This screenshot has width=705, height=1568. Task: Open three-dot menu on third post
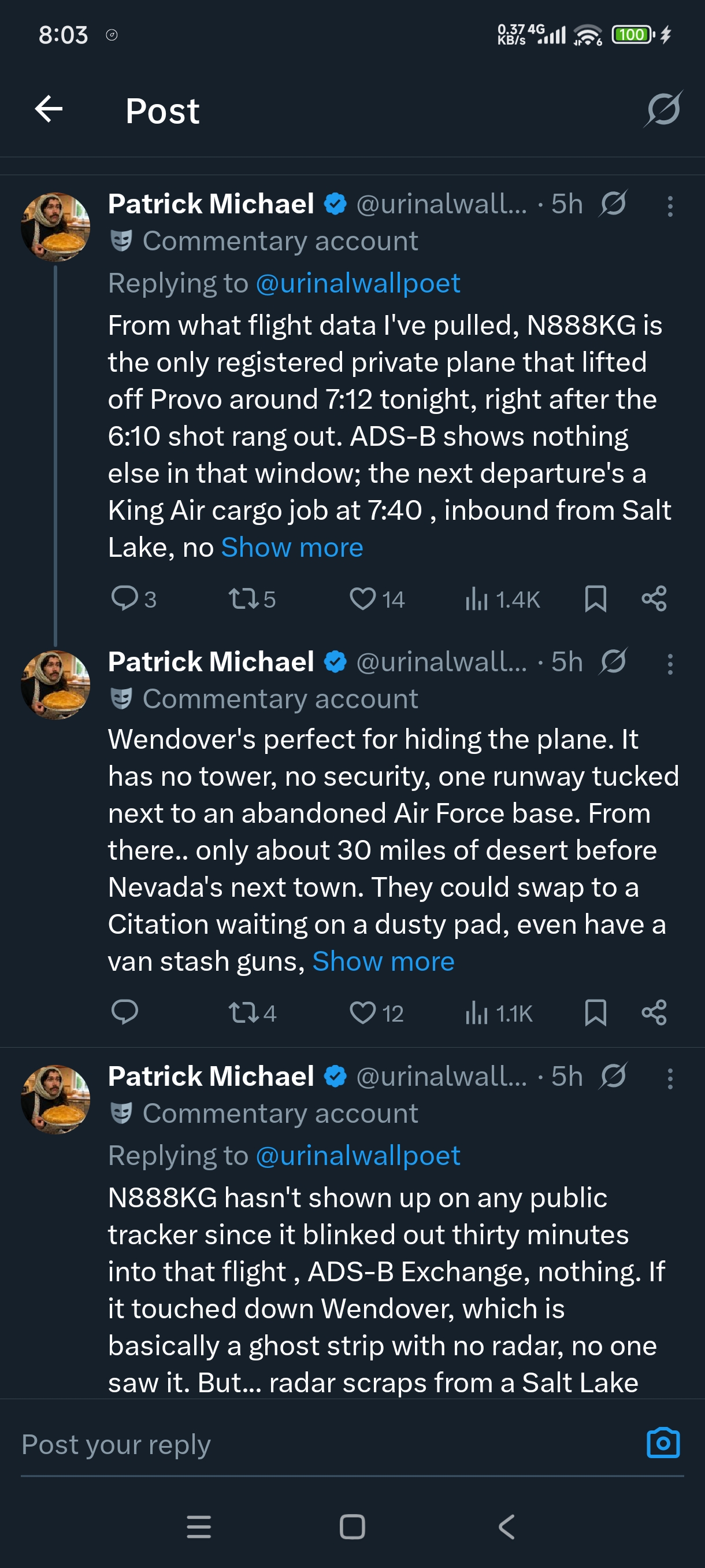pyautogui.click(x=670, y=1079)
